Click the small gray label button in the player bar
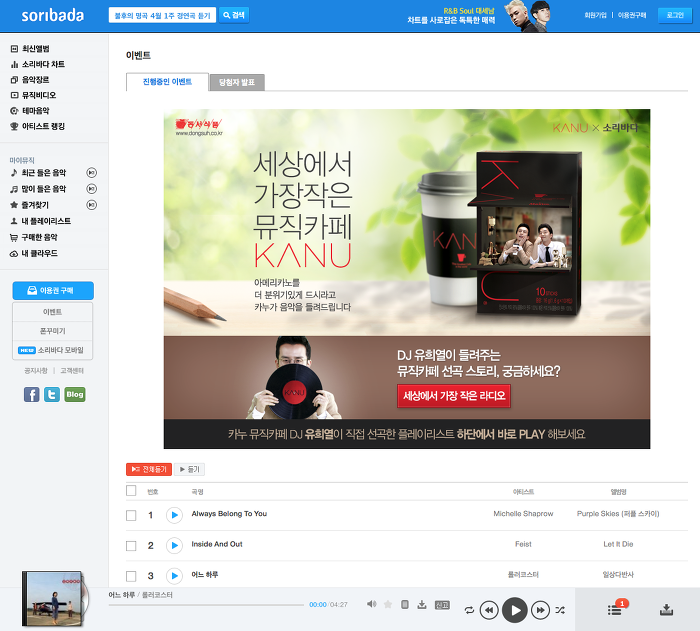The width and height of the screenshot is (700, 631). pyautogui.click(x=442, y=605)
